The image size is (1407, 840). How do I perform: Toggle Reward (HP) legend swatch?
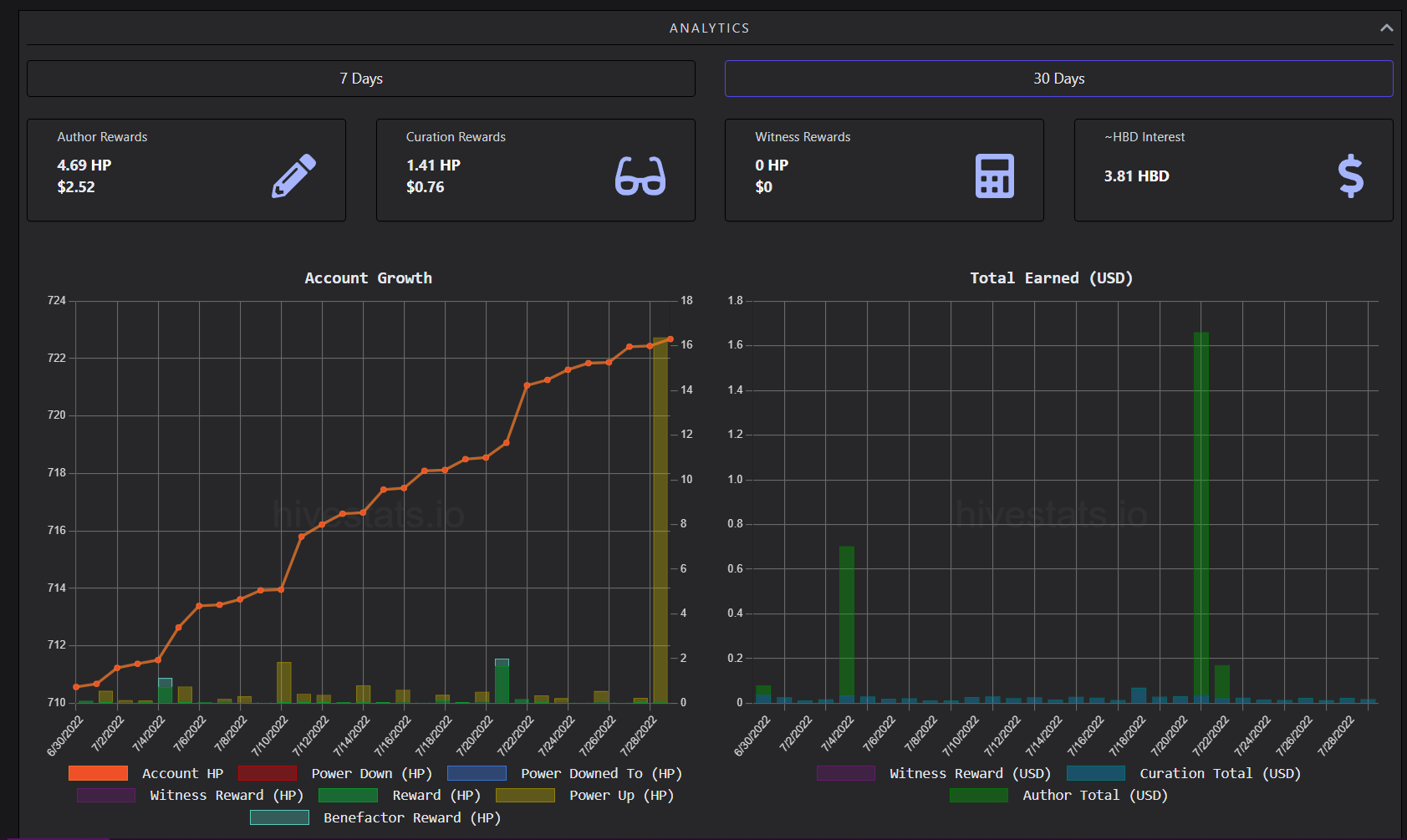[x=348, y=795]
